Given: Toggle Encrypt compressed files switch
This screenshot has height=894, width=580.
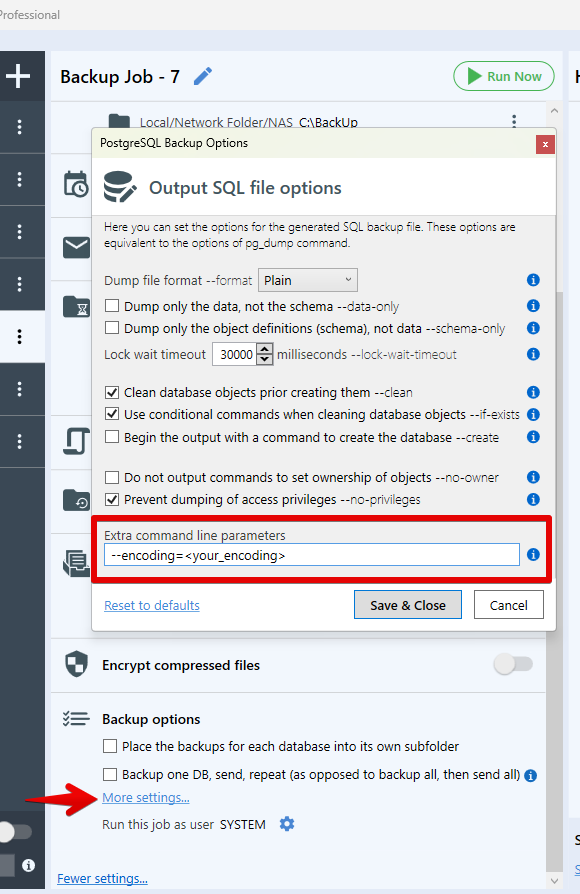Looking at the screenshot, I should (513, 664).
